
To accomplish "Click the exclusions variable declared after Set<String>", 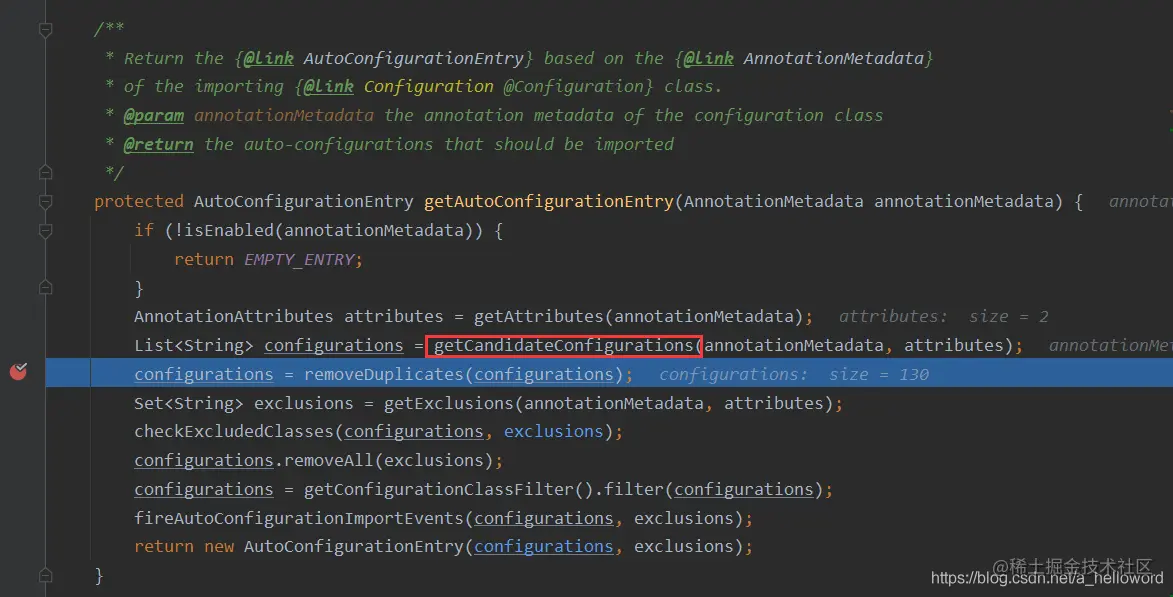I will pyautogui.click(x=304, y=403).
